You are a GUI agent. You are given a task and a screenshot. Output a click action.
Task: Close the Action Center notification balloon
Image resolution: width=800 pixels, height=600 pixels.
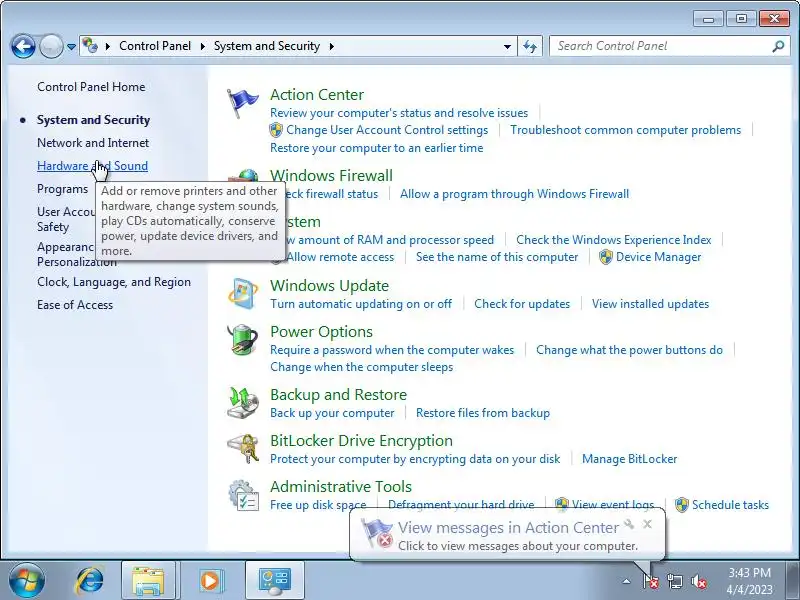(647, 524)
